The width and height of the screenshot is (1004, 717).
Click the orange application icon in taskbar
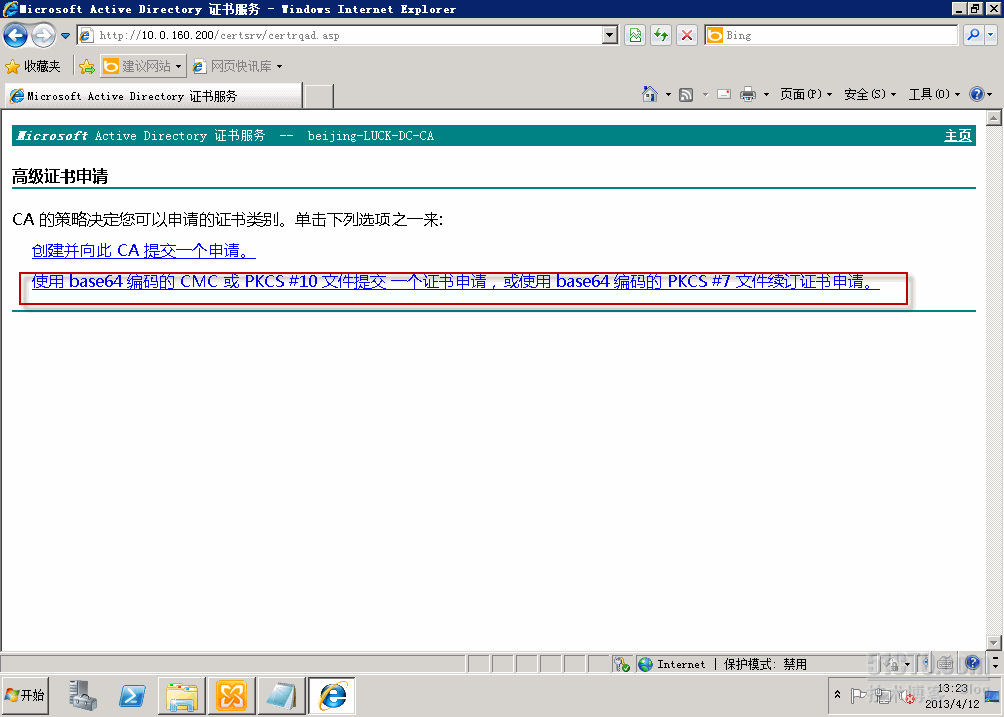point(231,696)
